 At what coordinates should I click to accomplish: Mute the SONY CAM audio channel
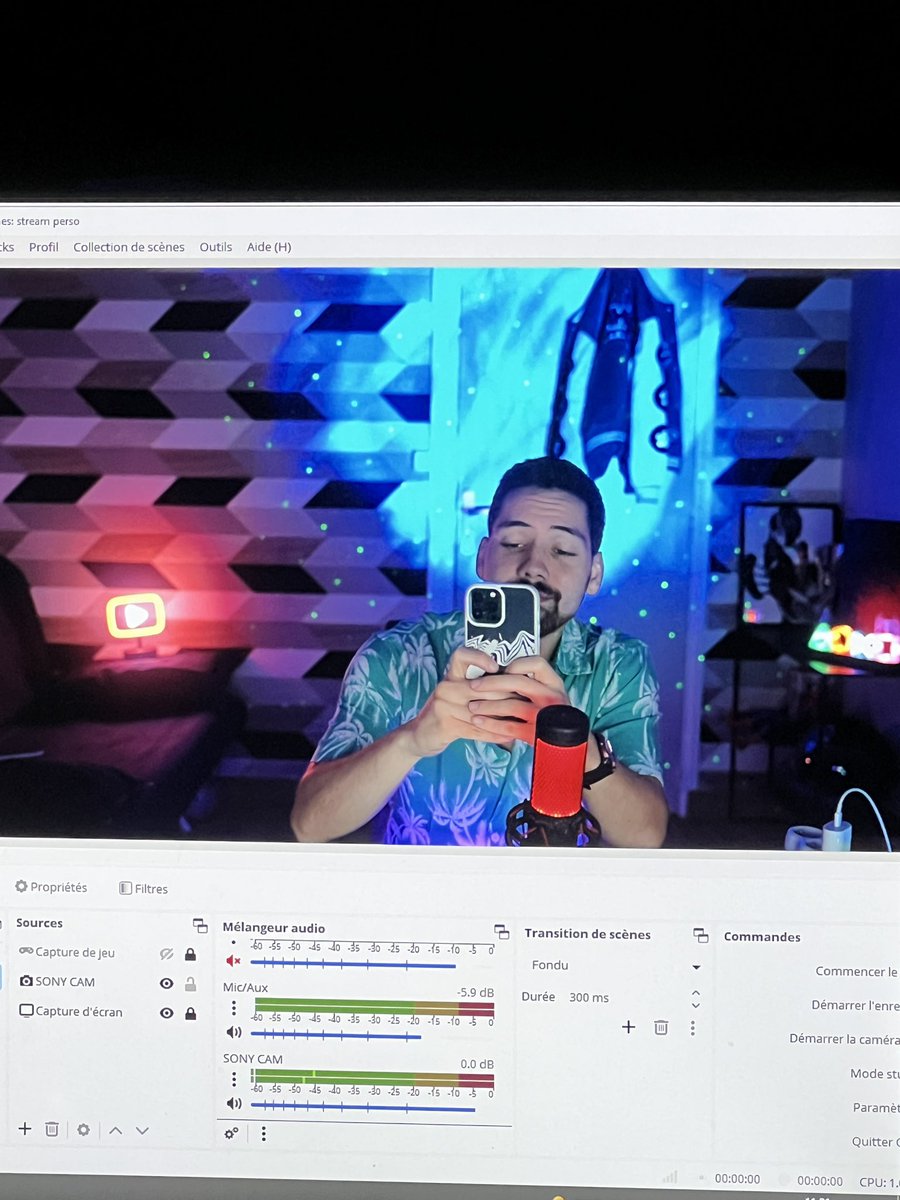pos(234,1103)
